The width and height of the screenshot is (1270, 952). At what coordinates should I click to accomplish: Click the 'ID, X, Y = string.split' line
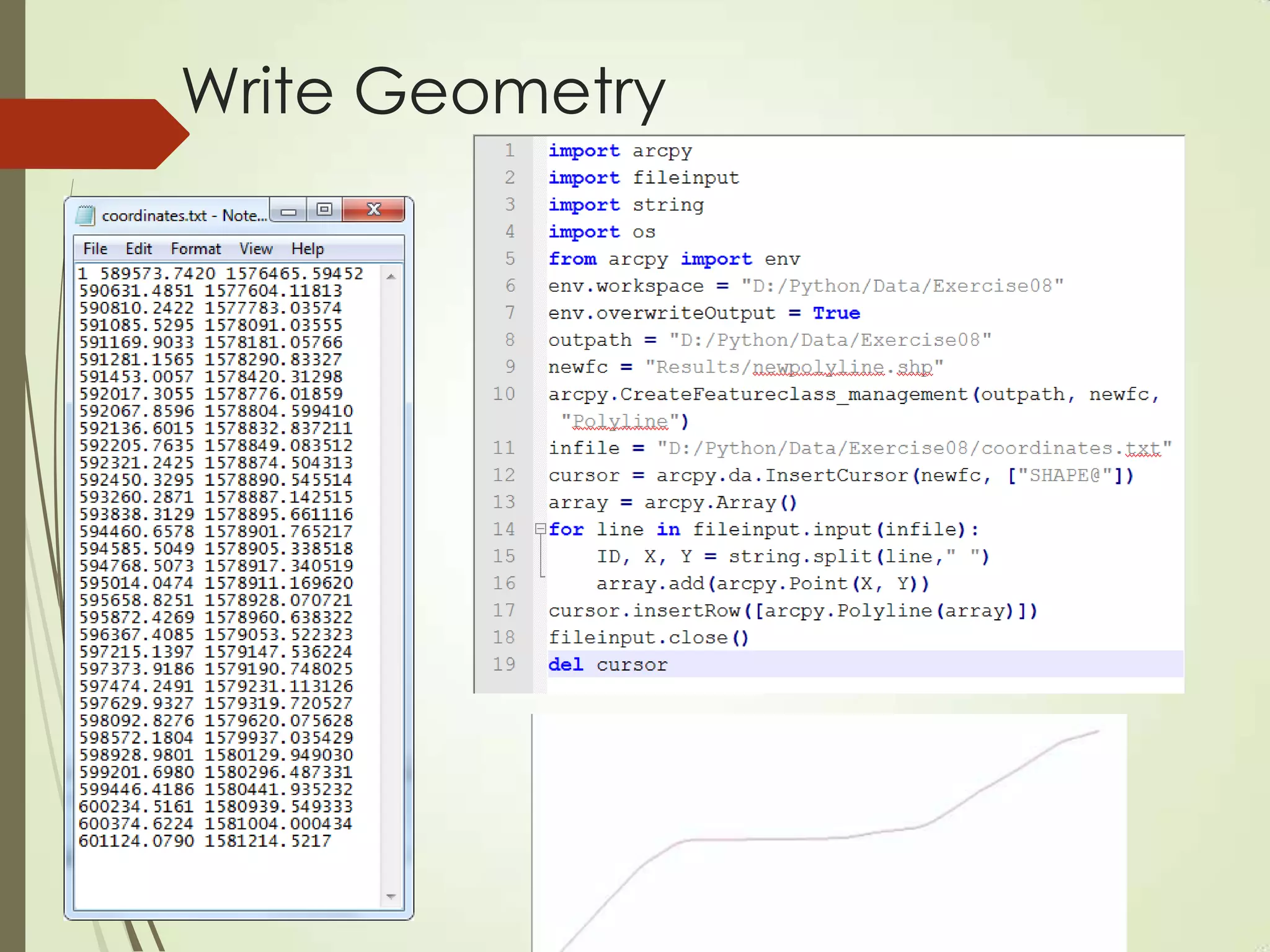(793, 557)
